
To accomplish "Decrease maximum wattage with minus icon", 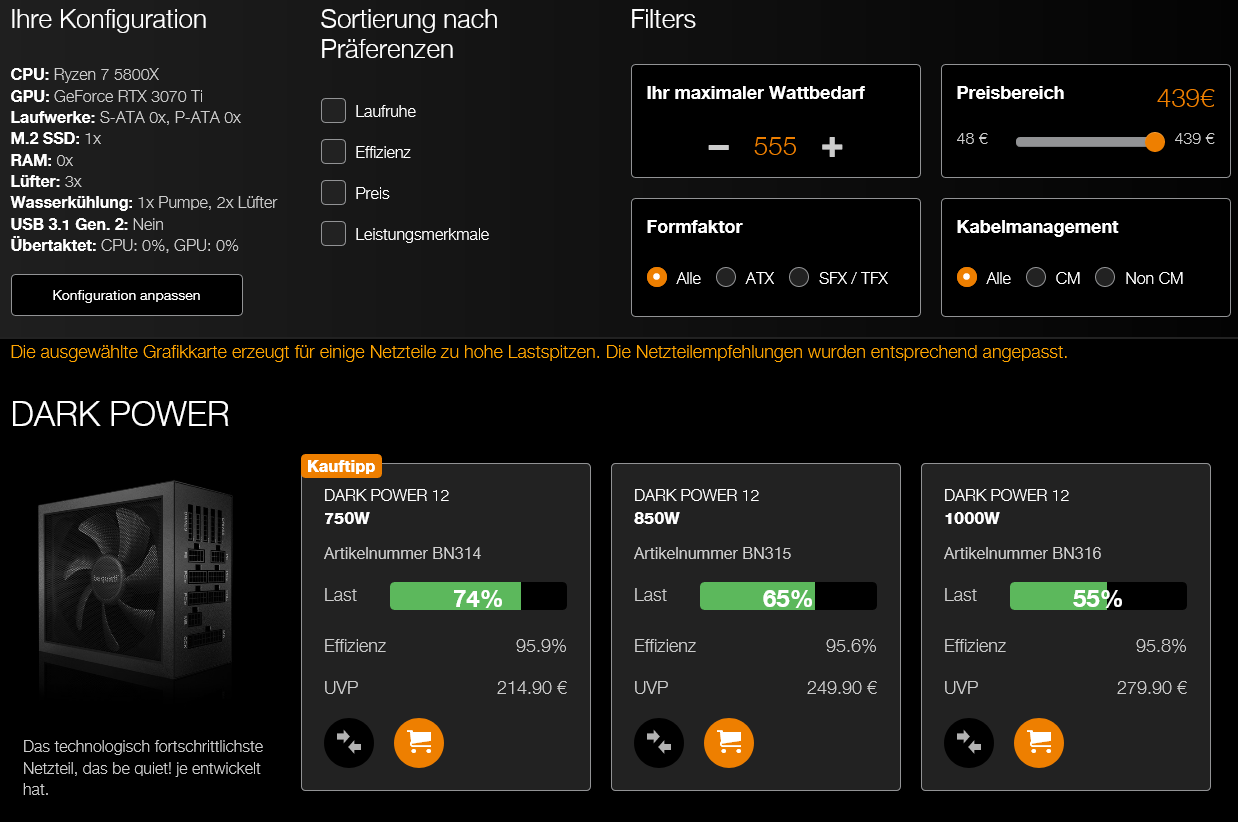I will tap(718, 147).
